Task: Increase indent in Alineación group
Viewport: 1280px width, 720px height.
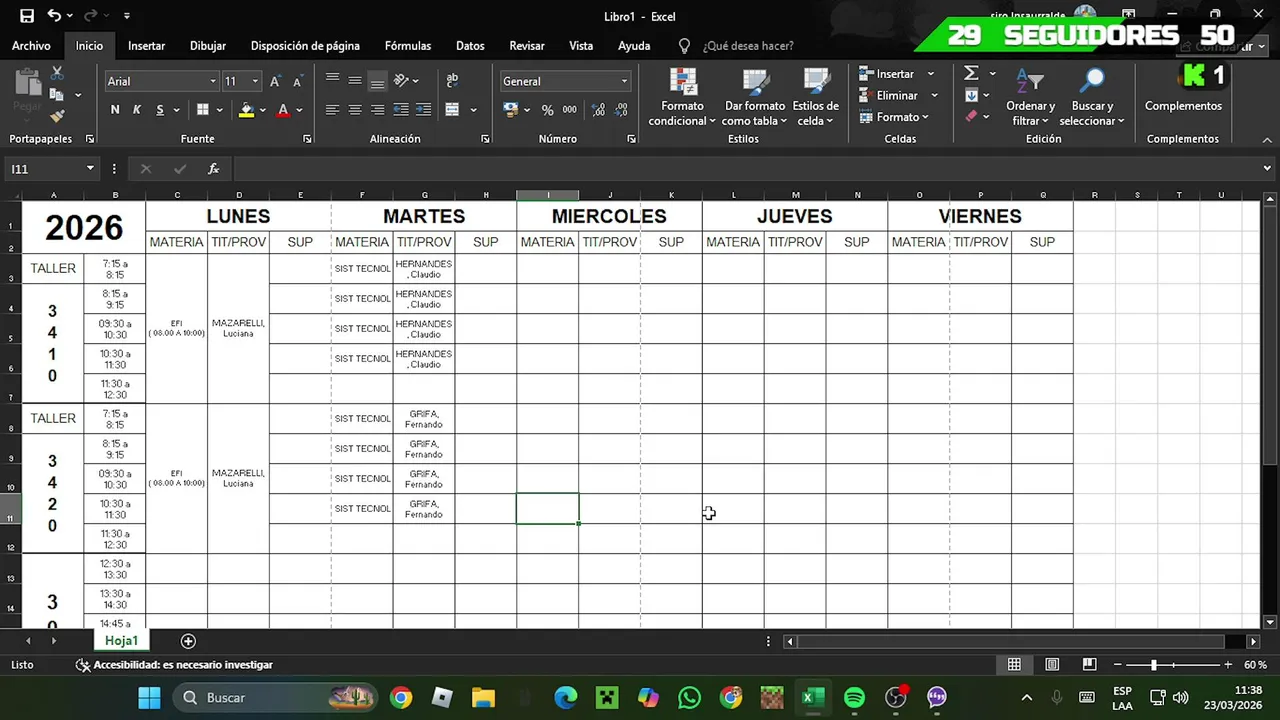Action: point(423,110)
